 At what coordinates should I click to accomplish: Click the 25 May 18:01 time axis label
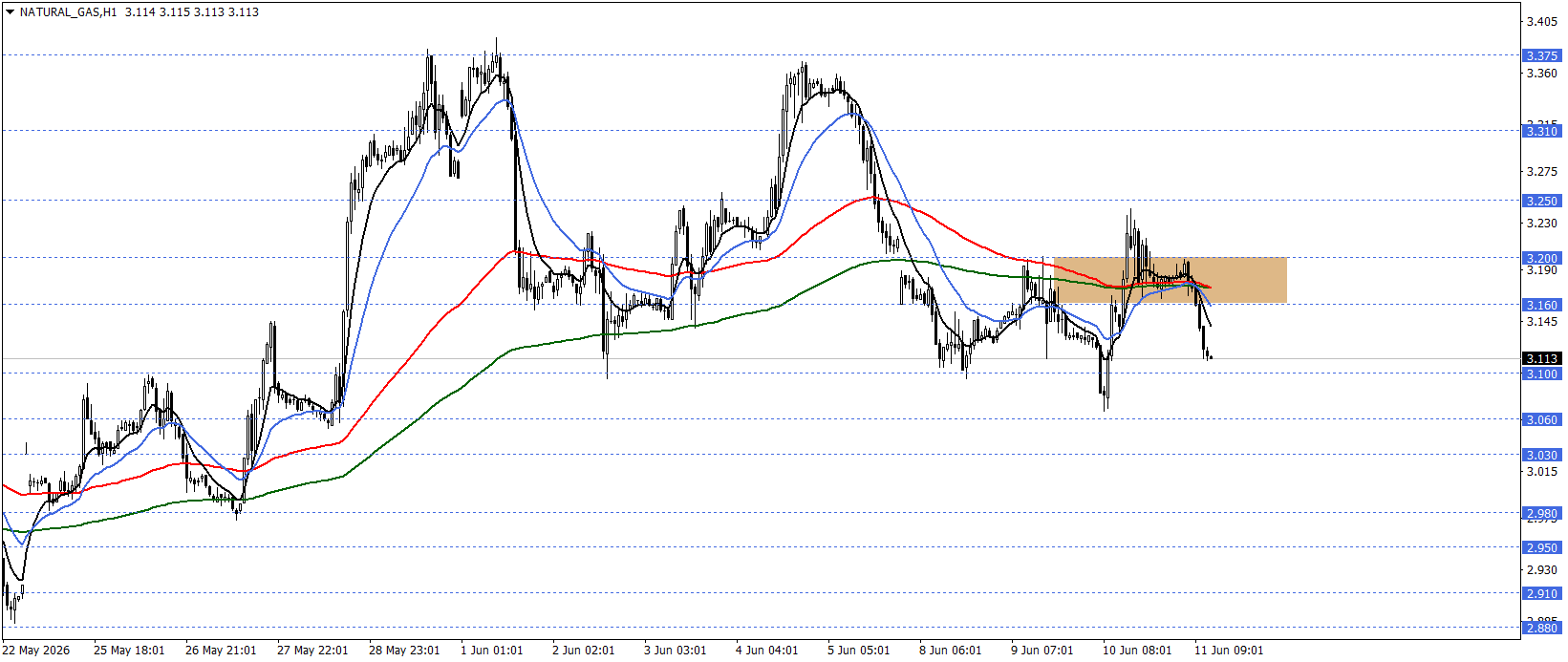point(129,651)
